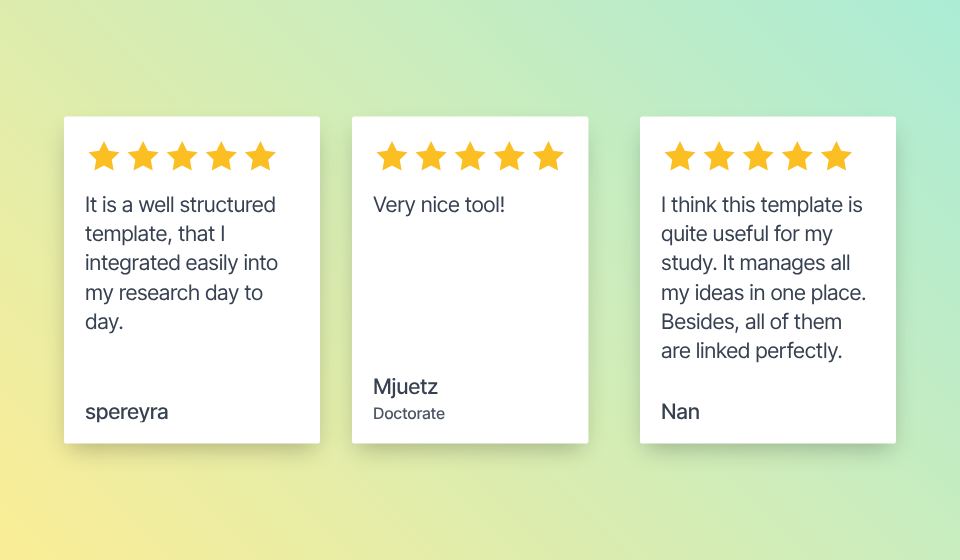Click the reviewer name Mjuetz
The height and width of the screenshot is (560, 960).
[405, 387]
